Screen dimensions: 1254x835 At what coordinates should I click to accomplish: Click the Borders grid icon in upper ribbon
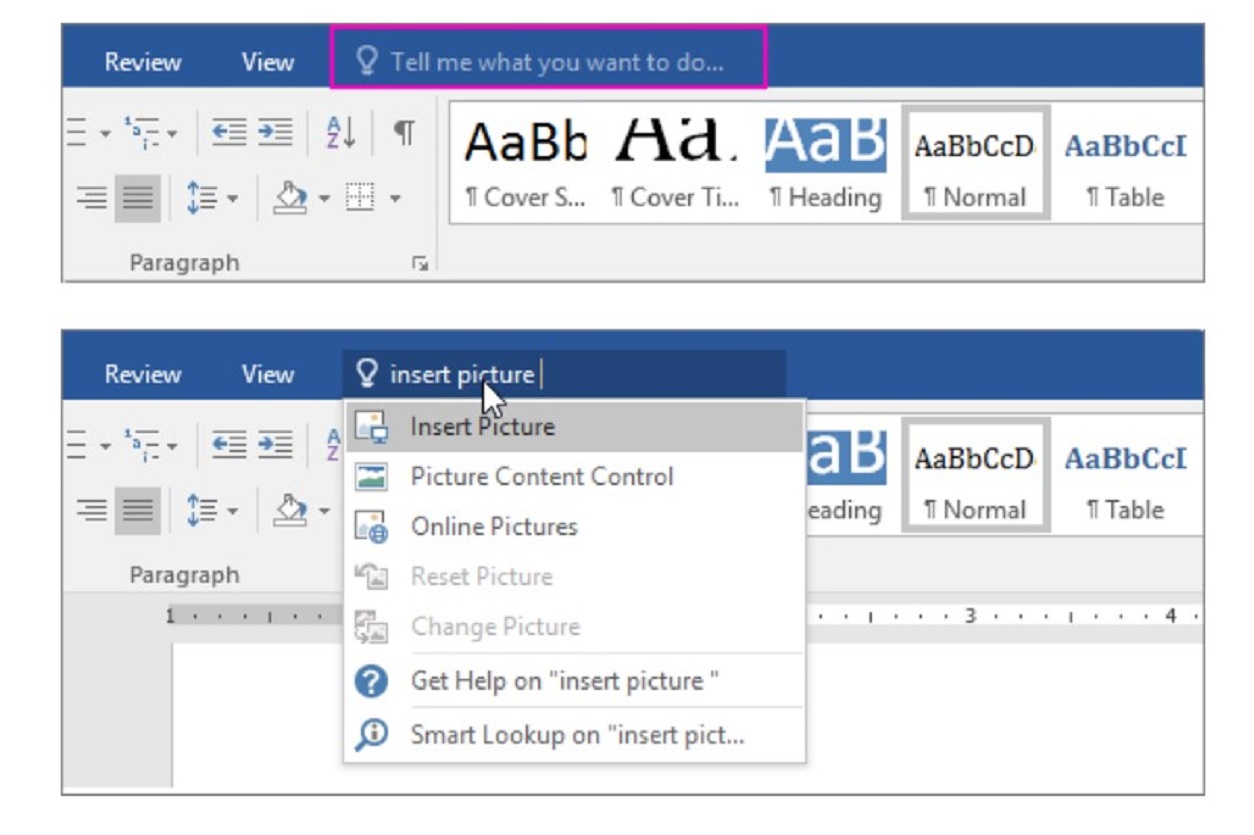pyautogui.click(x=359, y=196)
